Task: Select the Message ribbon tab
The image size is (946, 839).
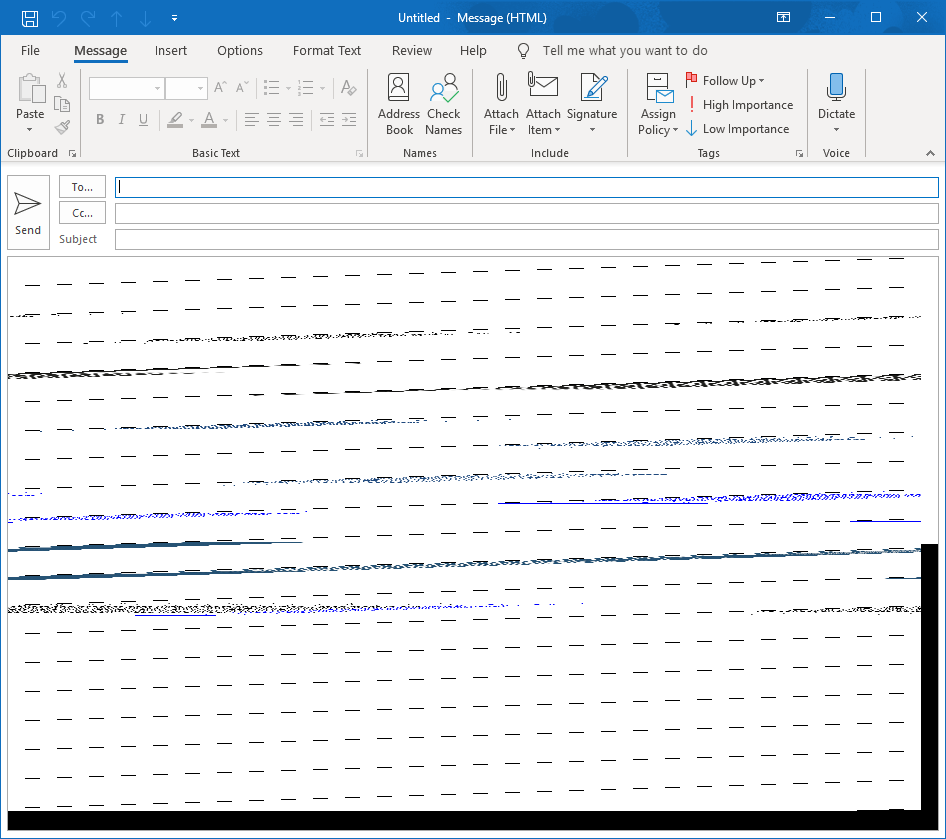Action: [101, 51]
